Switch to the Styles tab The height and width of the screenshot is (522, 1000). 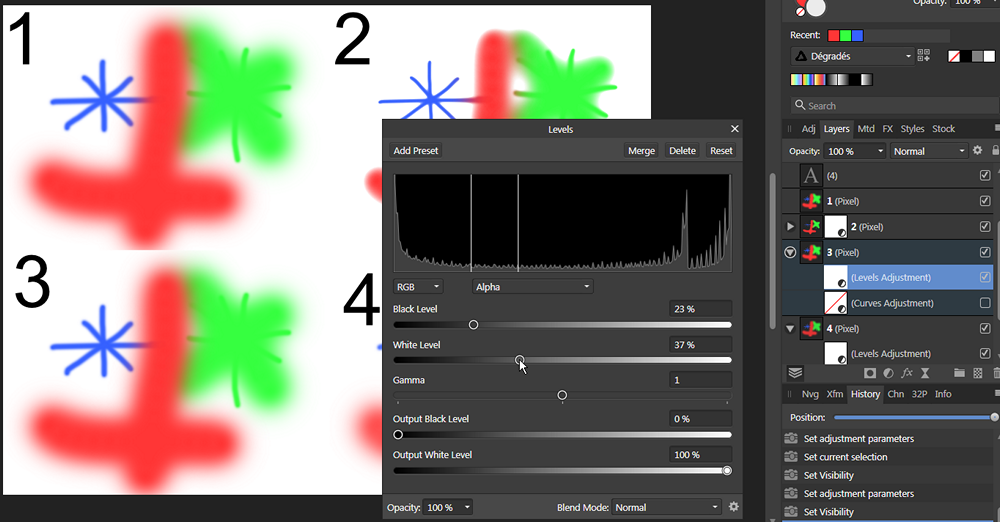tap(912, 129)
